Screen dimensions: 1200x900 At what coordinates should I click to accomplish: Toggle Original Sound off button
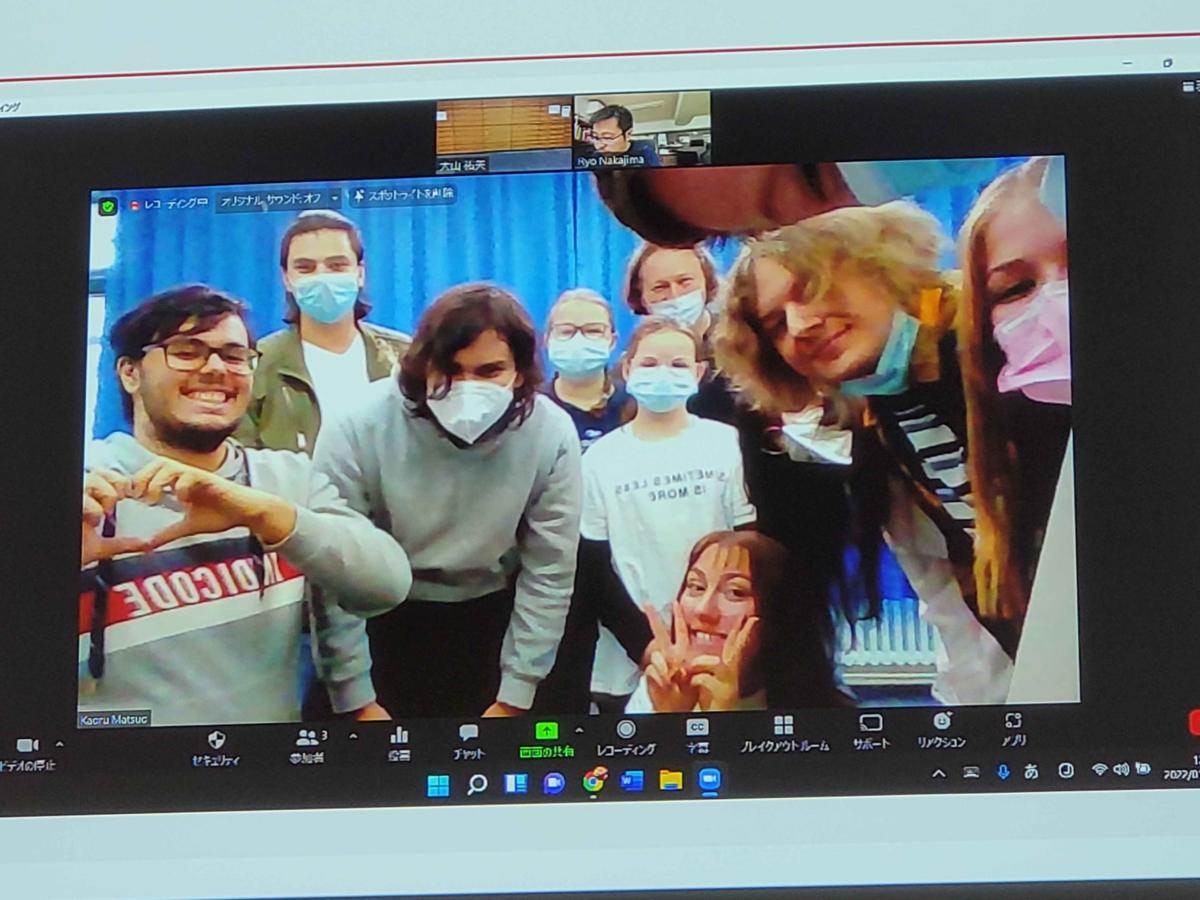pos(270,201)
